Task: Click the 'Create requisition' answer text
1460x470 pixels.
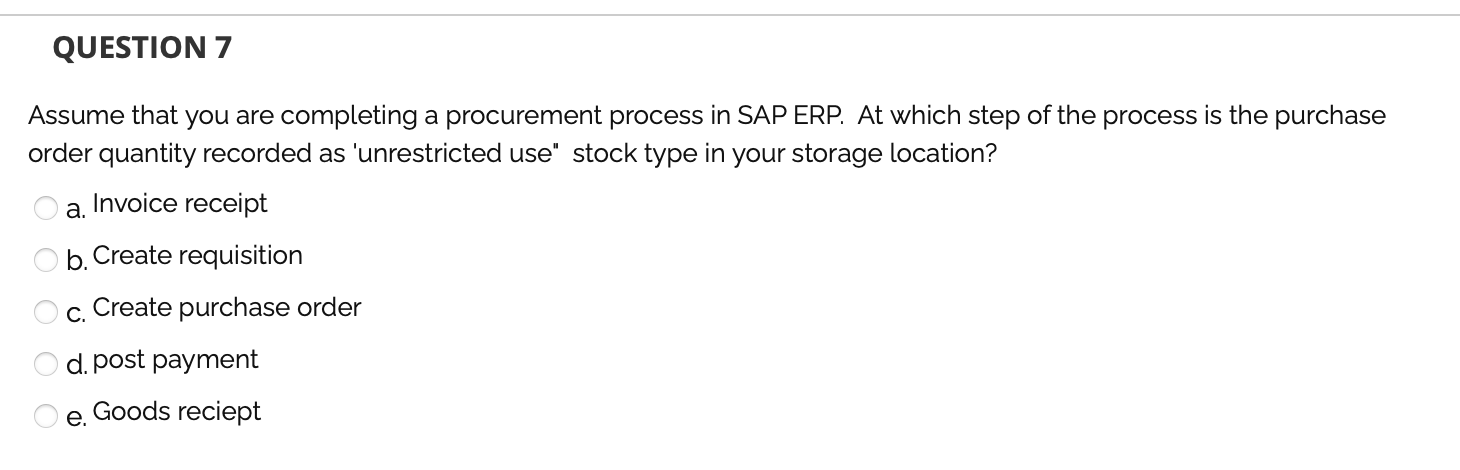Action: [198, 256]
